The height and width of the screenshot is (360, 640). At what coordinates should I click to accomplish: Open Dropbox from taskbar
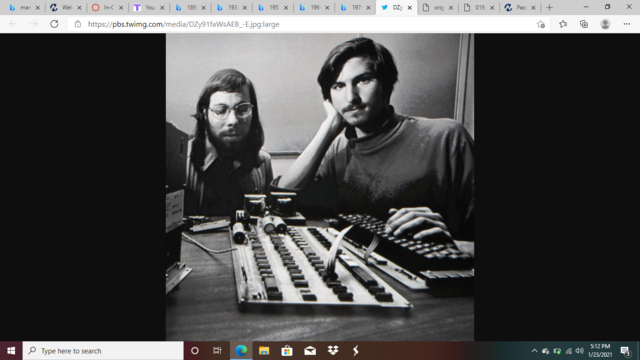[x=333, y=351]
